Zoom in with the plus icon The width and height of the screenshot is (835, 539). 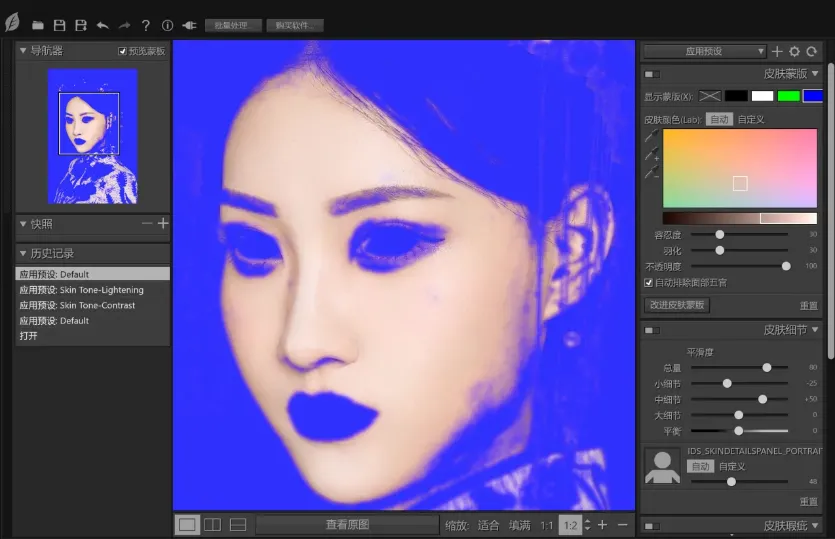tap(602, 525)
